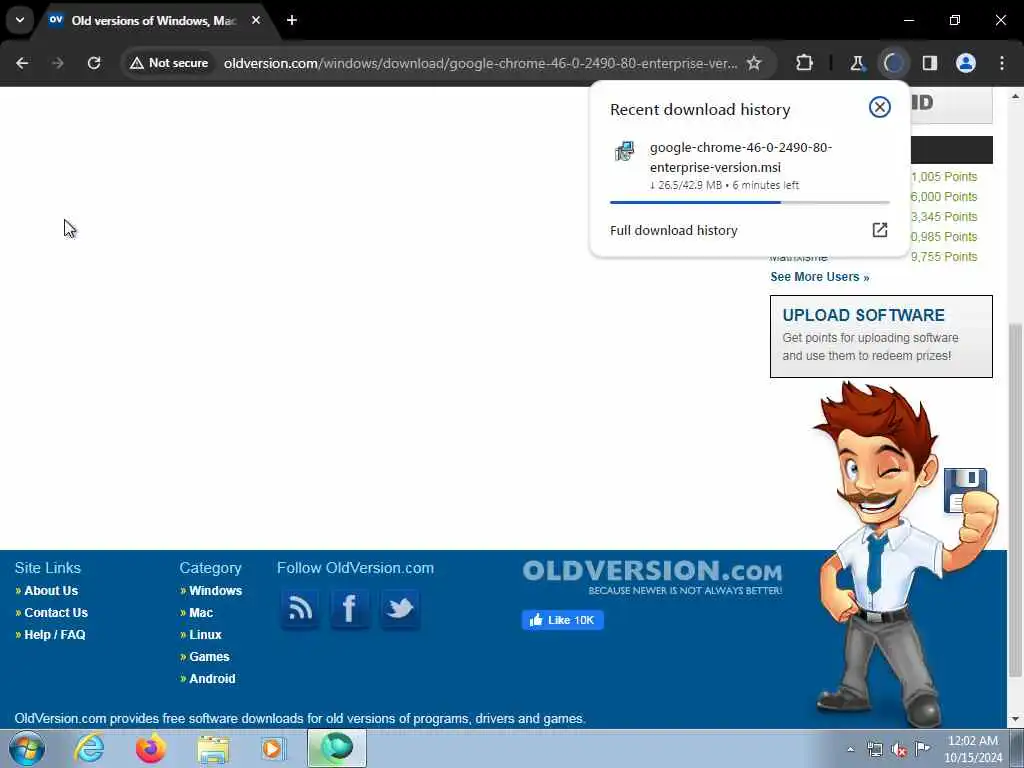This screenshot has height=768, width=1024.
Task: Click the Action Center flag icon
Action: (x=922, y=748)
